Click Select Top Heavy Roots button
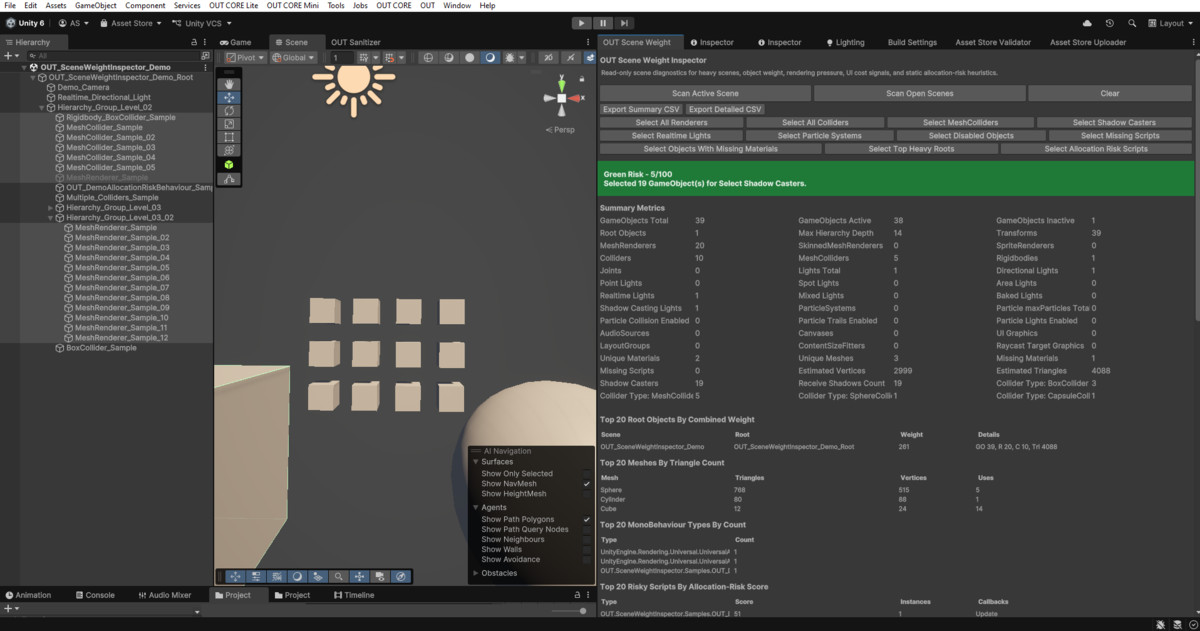 (x=911, y=148)
